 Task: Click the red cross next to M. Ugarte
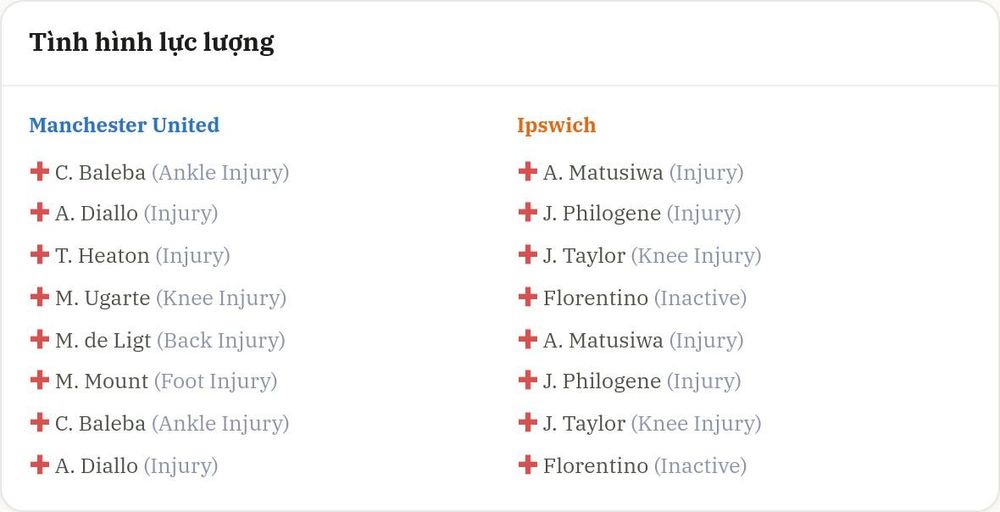pos(40,297)
